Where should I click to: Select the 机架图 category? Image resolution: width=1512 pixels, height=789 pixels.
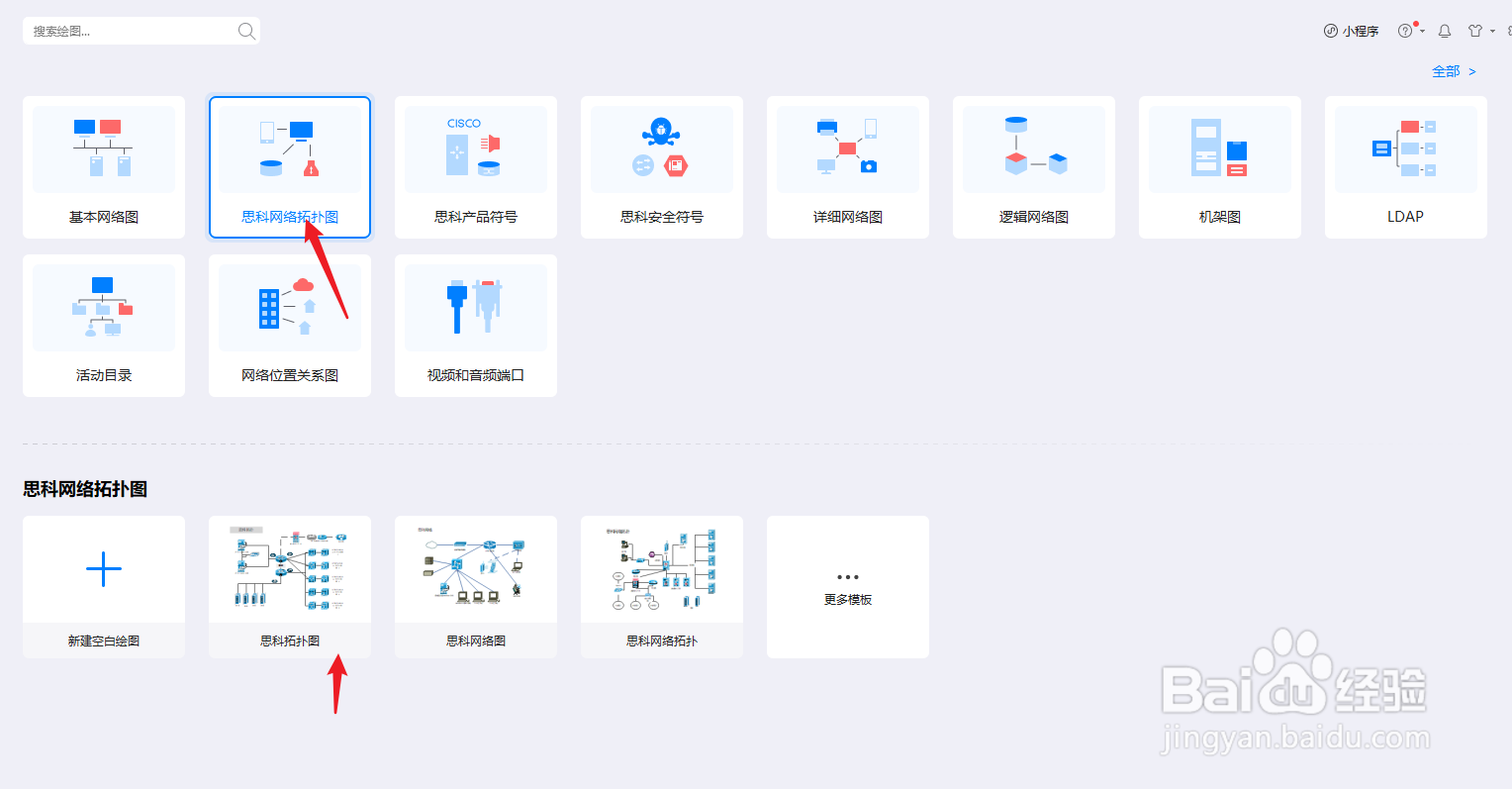click(x=1219, y=166)
